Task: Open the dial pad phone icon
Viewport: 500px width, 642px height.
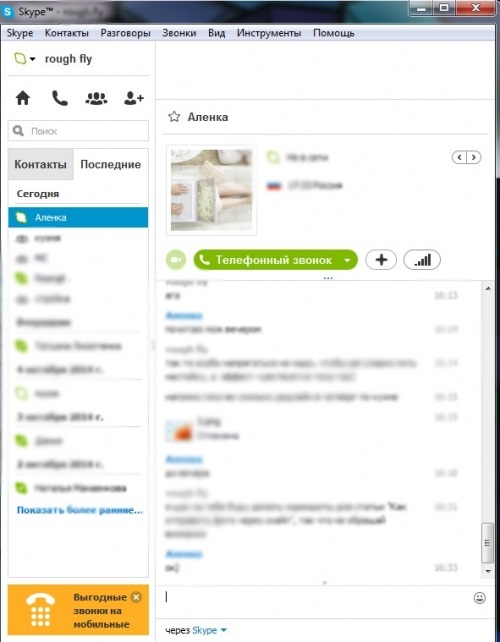Action: click(x=60, y=98)
